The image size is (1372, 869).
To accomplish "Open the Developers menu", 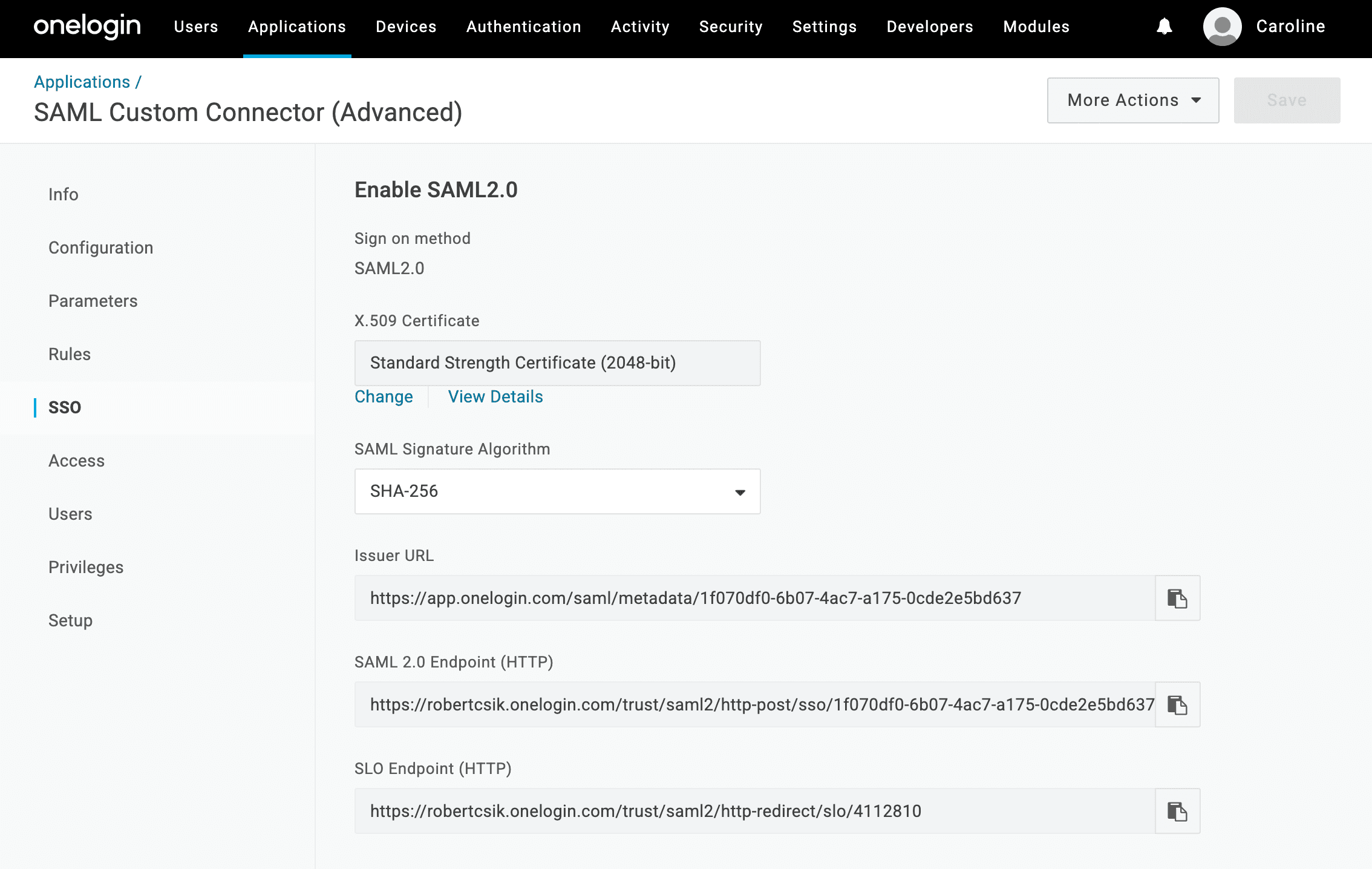I will 929,27.
